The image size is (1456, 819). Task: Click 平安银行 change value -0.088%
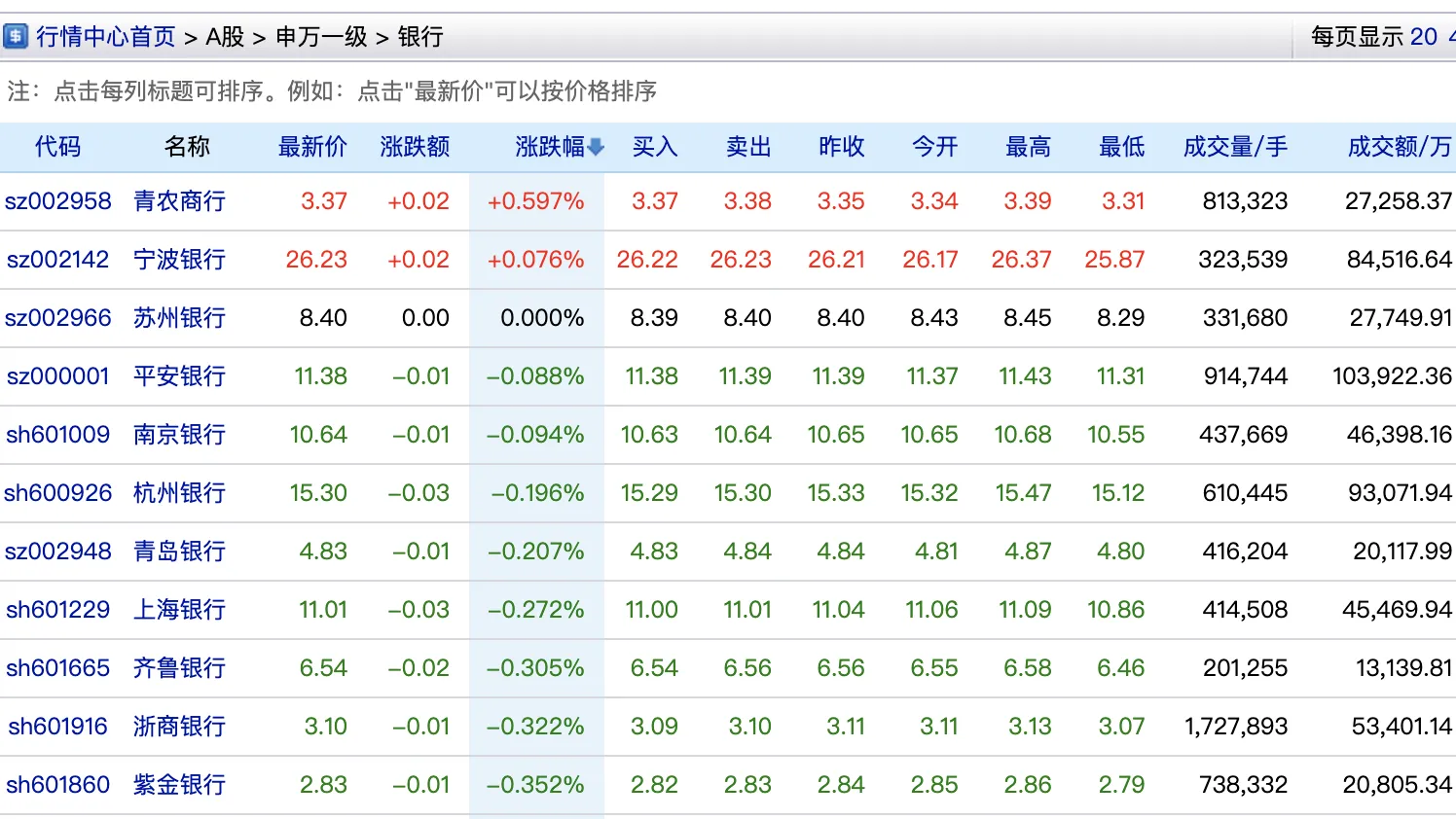pyautogui.click(x=536, y=376)
